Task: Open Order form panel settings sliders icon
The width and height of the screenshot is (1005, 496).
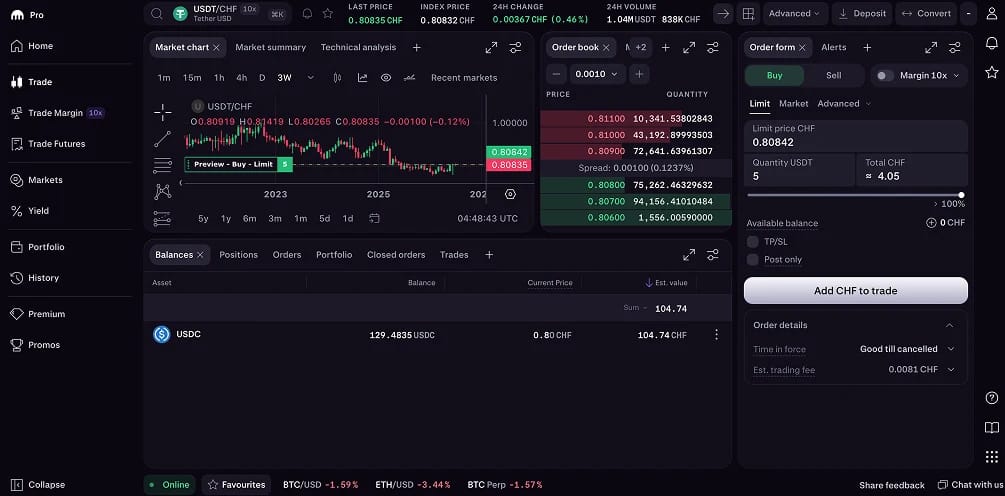Action: [955, 47]
